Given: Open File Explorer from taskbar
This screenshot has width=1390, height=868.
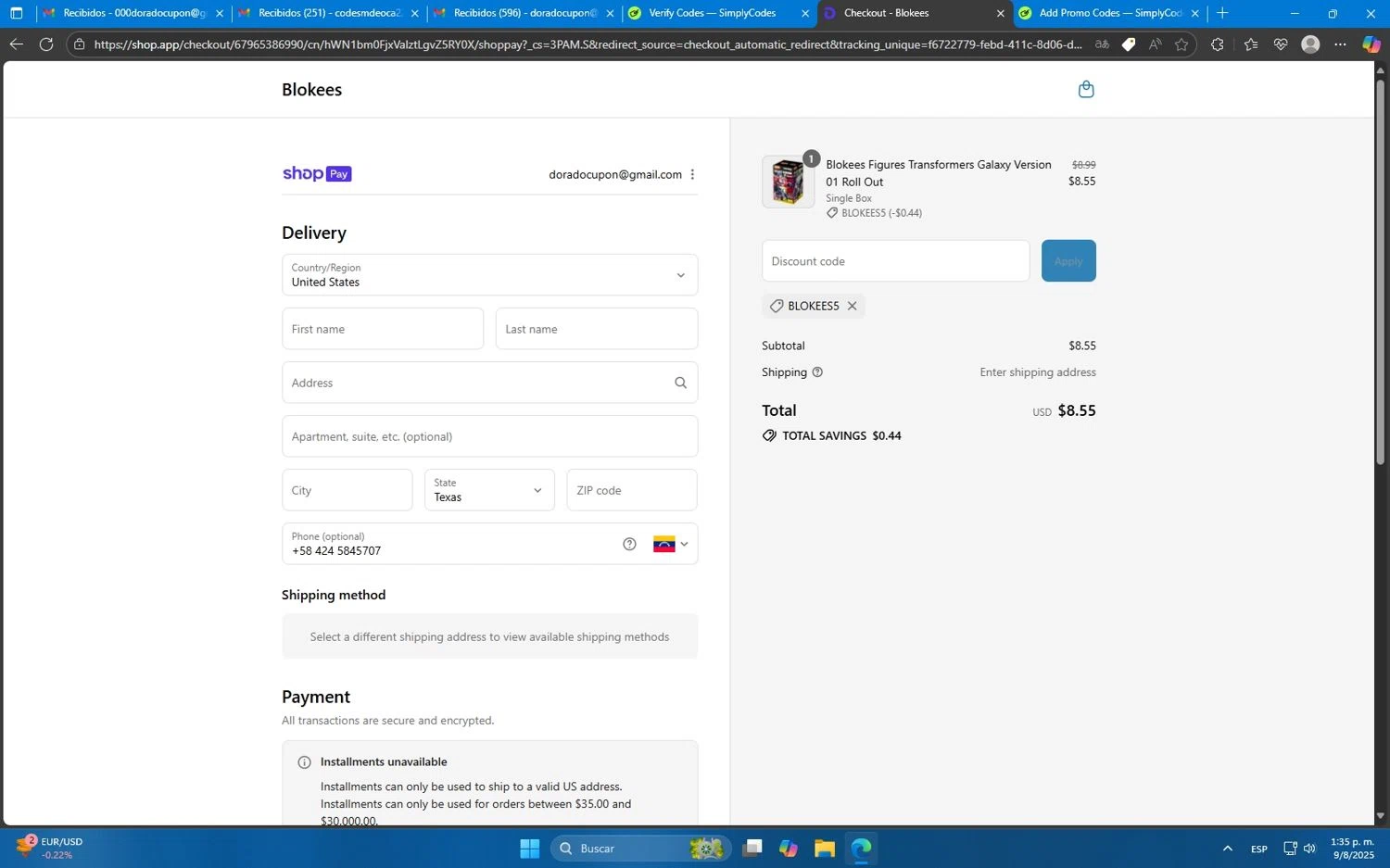Looking at the screenshot, I should click(x=824, y=849).
